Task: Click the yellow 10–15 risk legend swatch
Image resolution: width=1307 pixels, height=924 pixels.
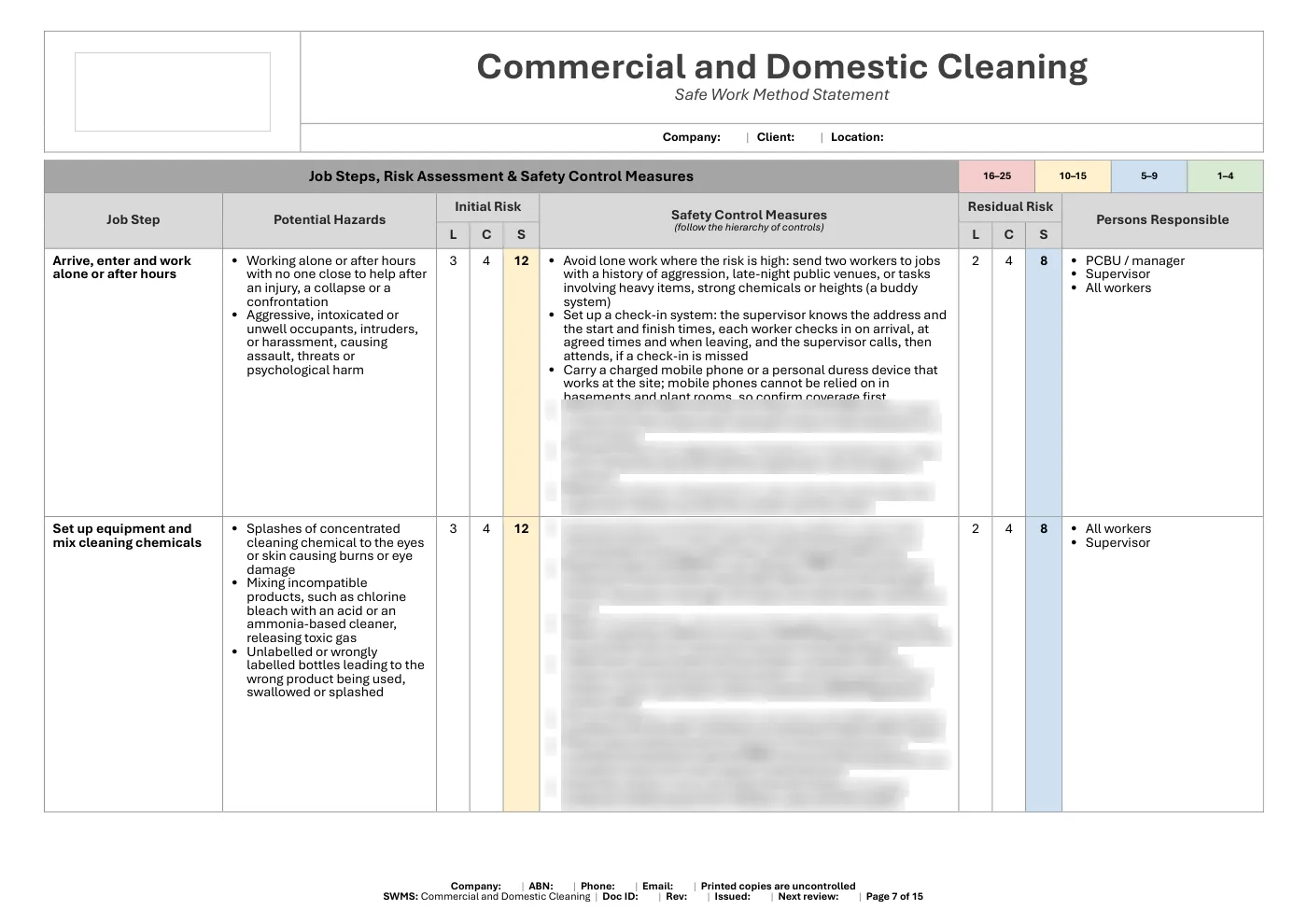Action: (1073, 176)
